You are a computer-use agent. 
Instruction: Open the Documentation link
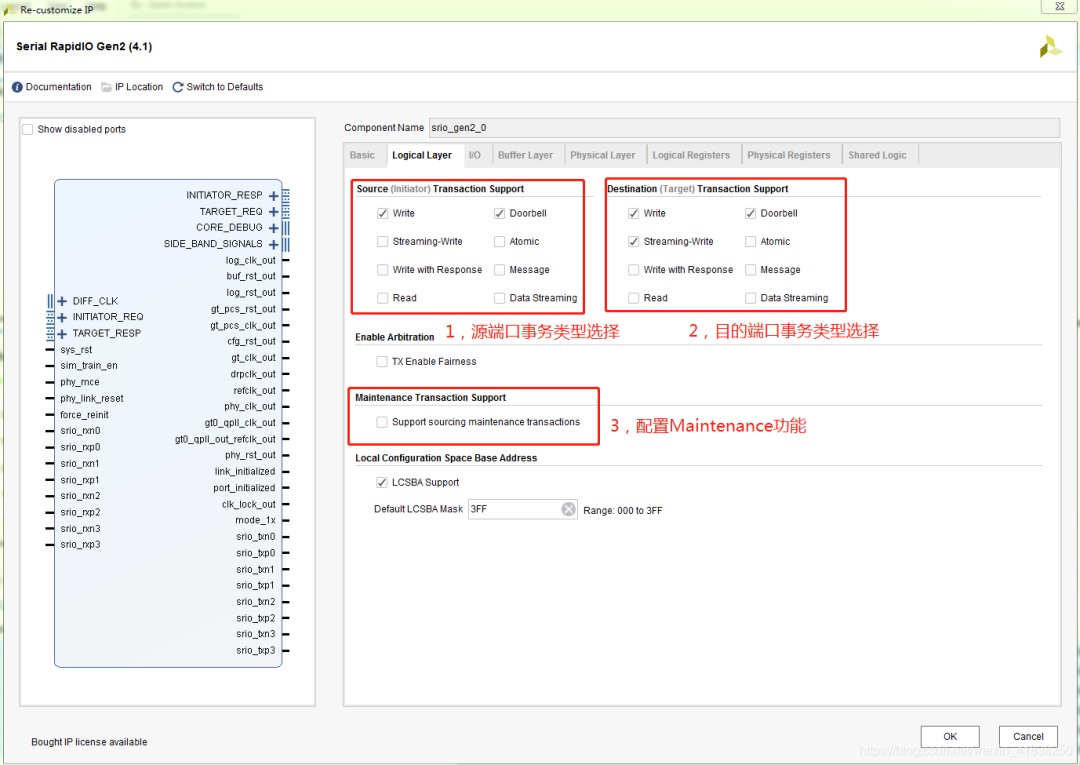pyautogui.click(x=59, y=87)
